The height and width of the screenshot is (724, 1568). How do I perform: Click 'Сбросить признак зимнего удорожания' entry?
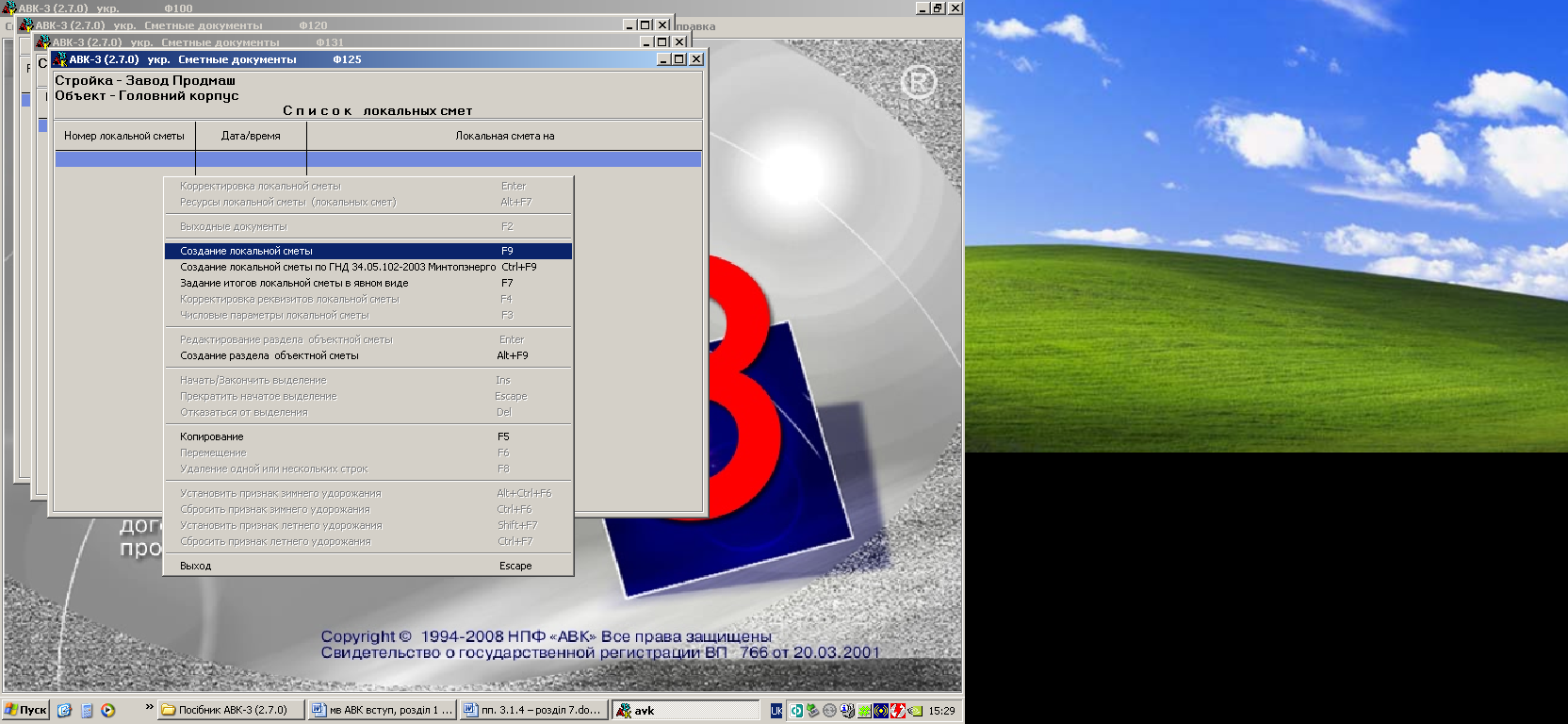pyautogui.click(x=367, y=509)
